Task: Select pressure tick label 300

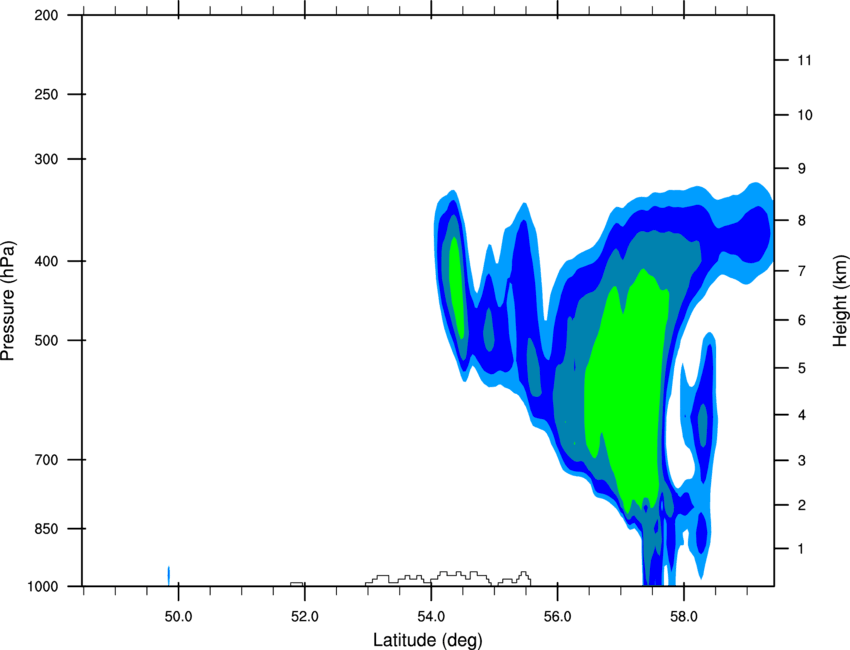Action: 46,159
